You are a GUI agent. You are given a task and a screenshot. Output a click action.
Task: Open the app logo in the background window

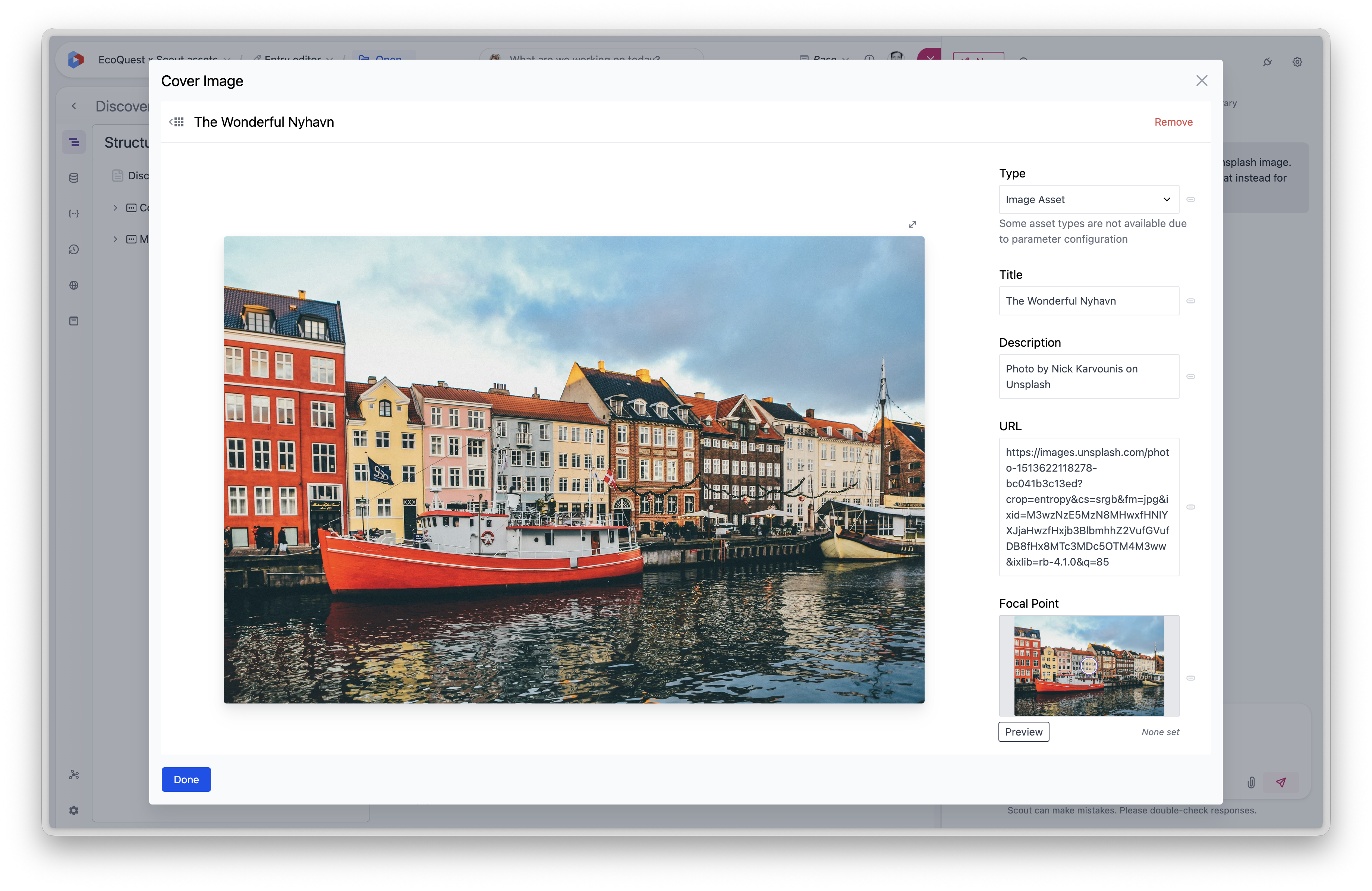coord(76,59)
